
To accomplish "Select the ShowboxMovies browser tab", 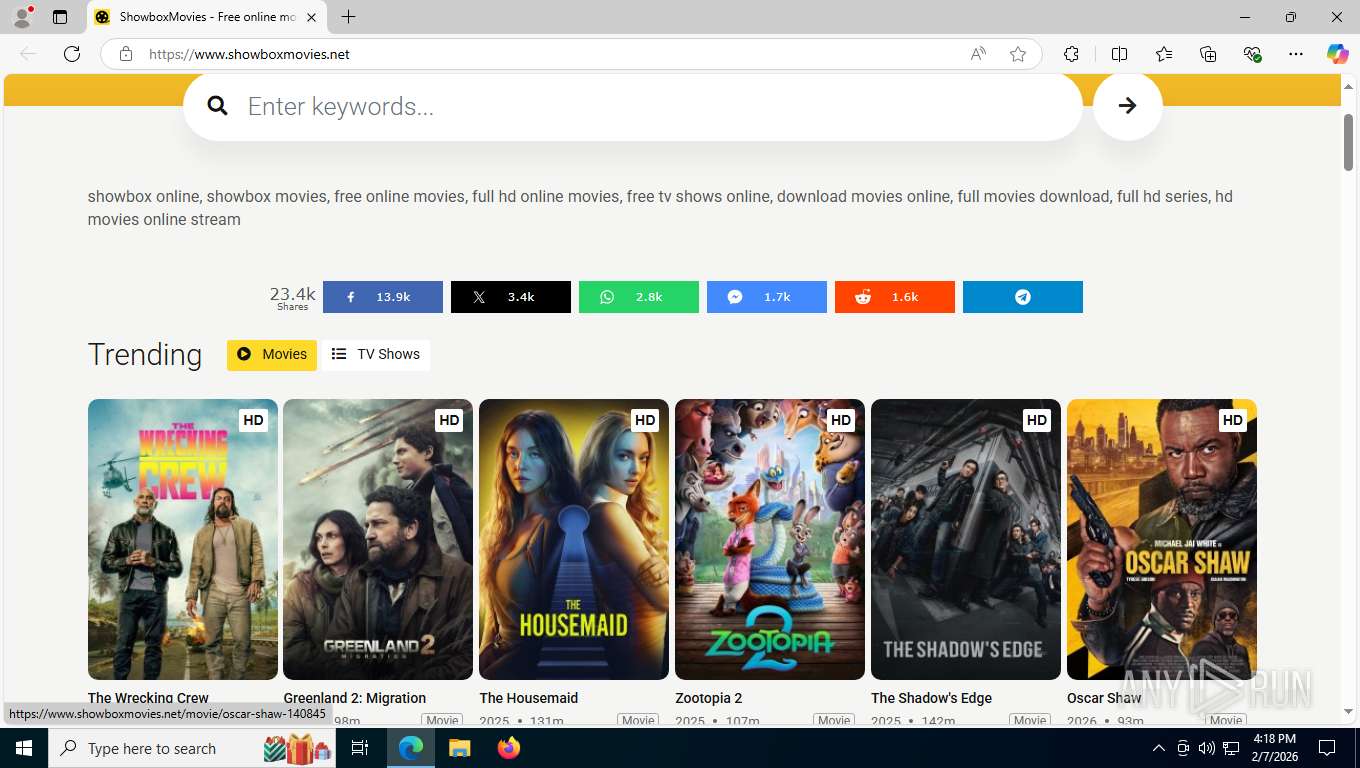I will (x=205, y=17).
